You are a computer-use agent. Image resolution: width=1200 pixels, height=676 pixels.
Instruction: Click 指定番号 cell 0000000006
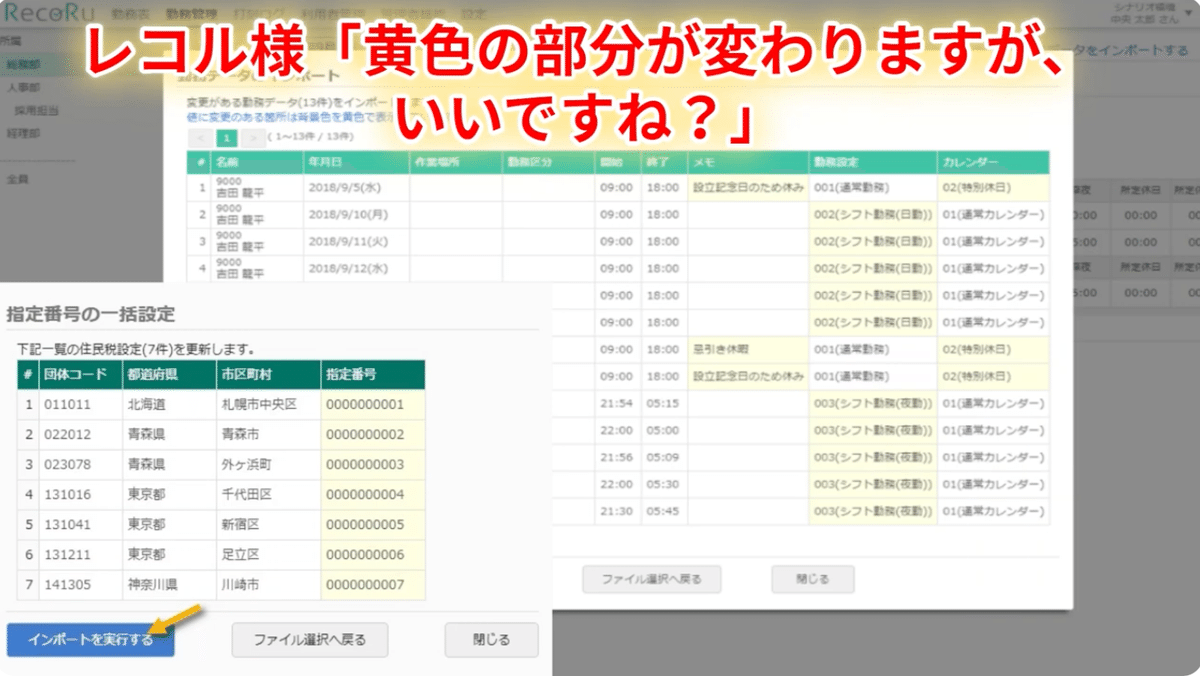[x=373, y=555]
